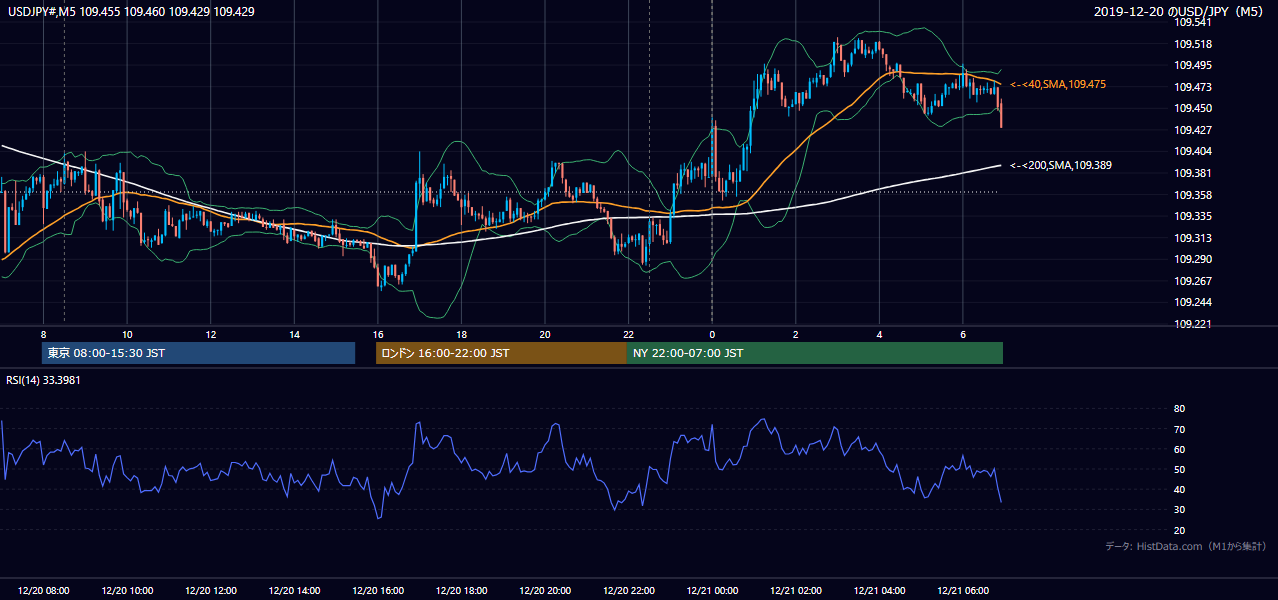Viewport: 1278px width, 600px height.
Task: Click the bottom date label 12/20 08:00
Action: pos(43,591)
